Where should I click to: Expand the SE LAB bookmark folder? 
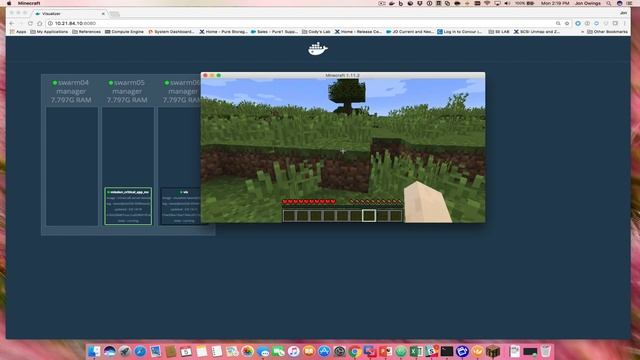click(499, 31)
